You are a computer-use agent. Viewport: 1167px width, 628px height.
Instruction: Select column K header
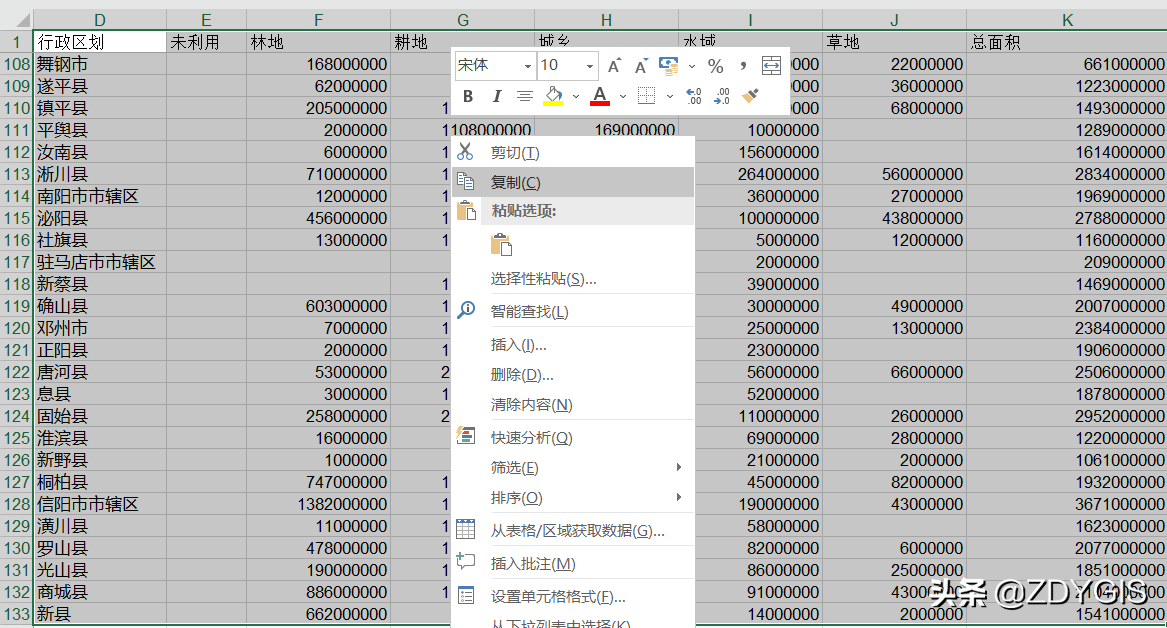(1067, 20)
